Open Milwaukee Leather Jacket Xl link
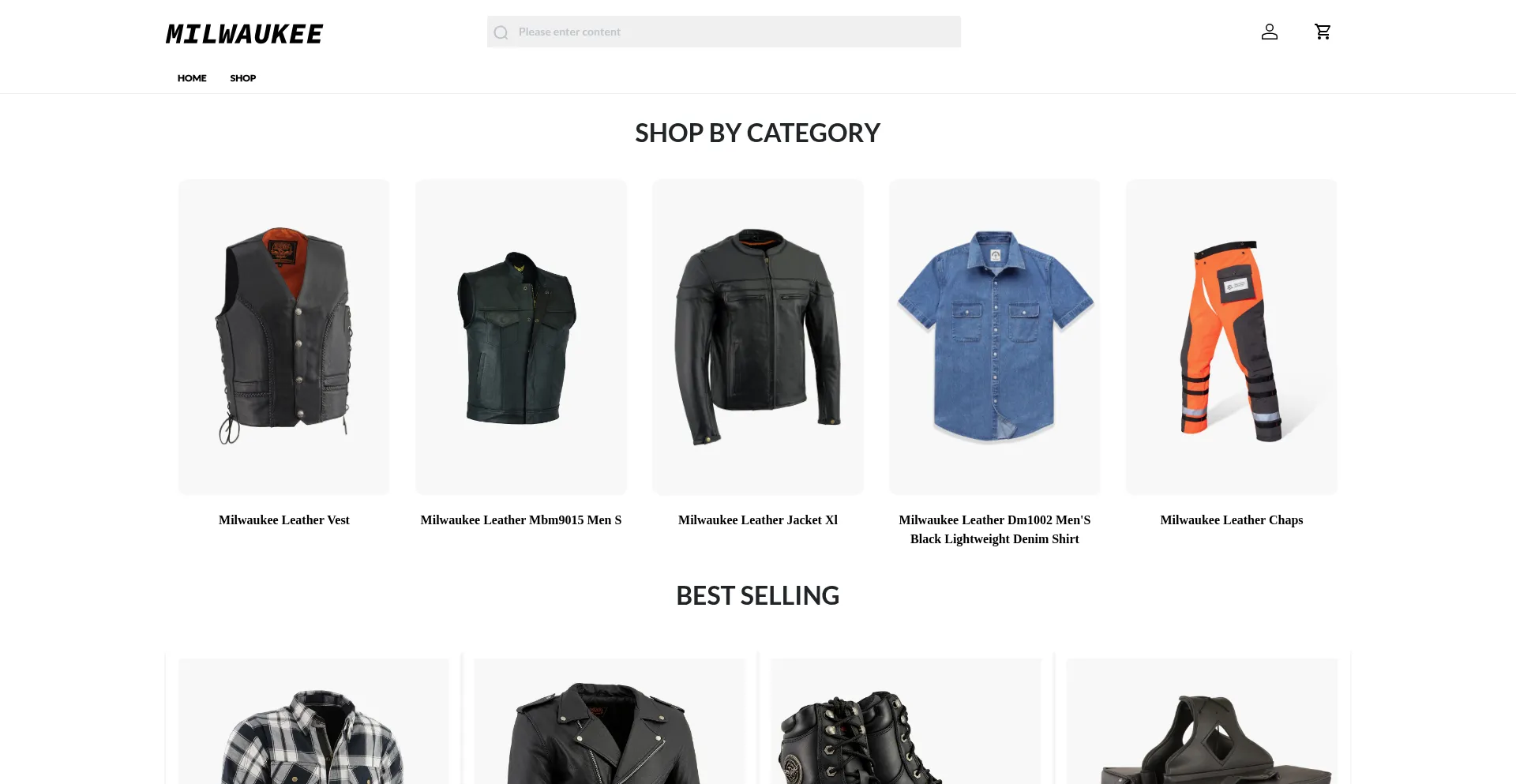 (758, 520)
